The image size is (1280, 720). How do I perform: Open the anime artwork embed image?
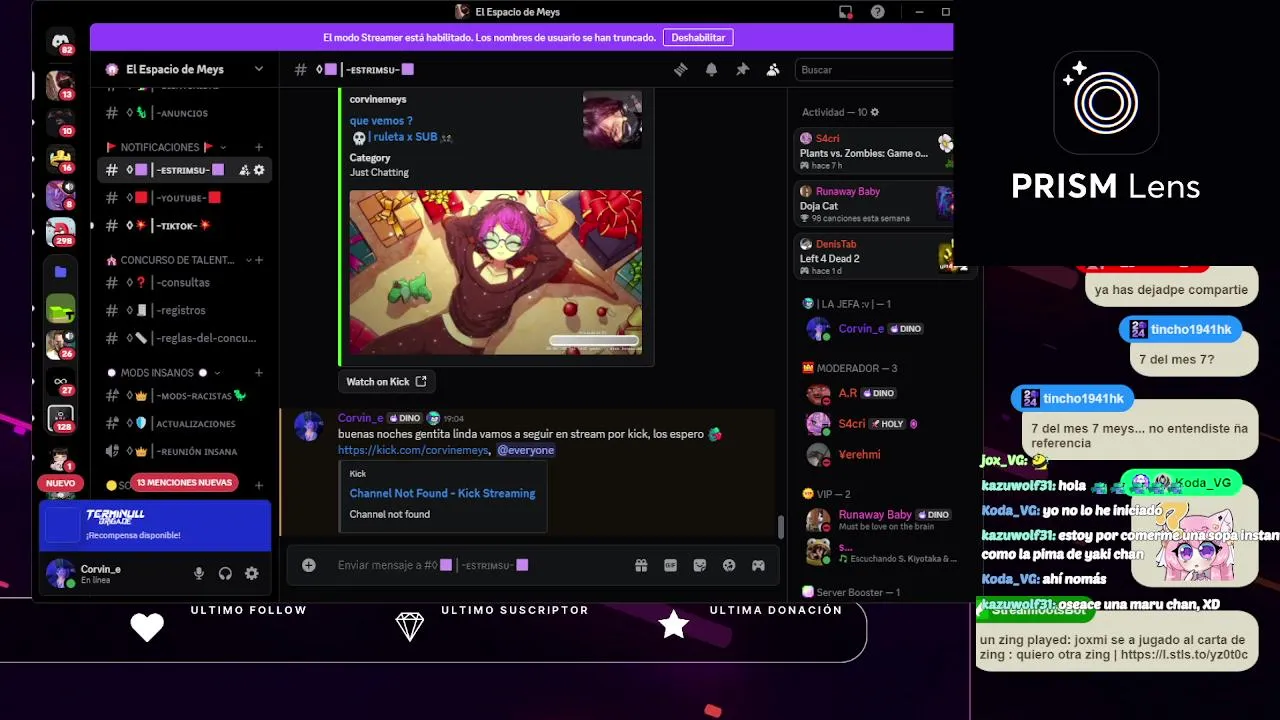(x=496, y=272)
